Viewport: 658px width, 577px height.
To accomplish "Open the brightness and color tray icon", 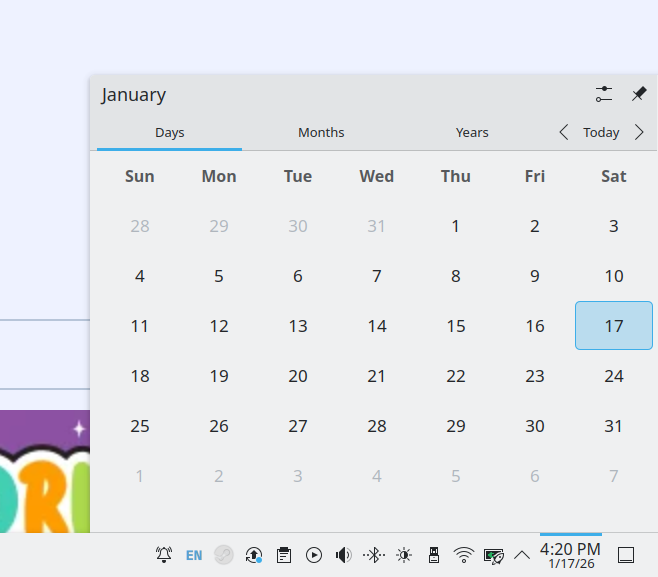I will [x=404, y=555].
